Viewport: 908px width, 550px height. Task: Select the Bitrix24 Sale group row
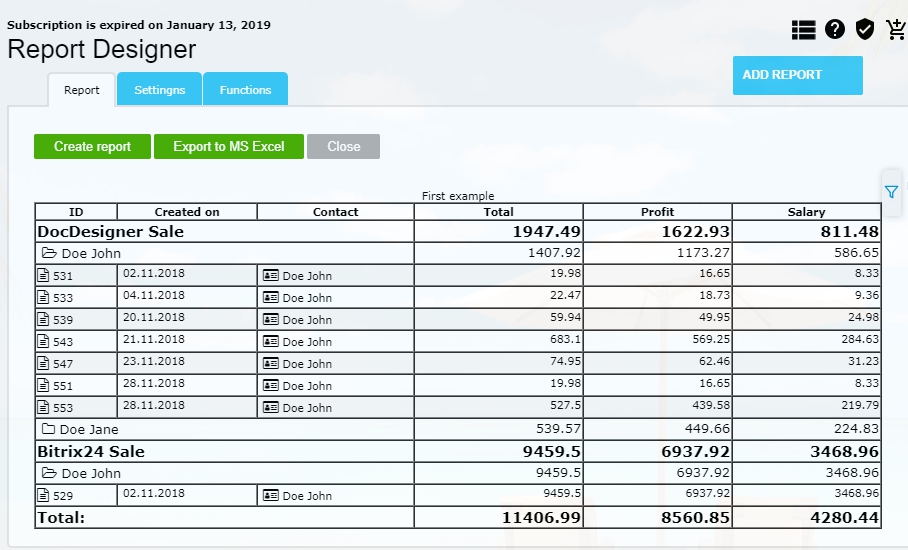457,451
